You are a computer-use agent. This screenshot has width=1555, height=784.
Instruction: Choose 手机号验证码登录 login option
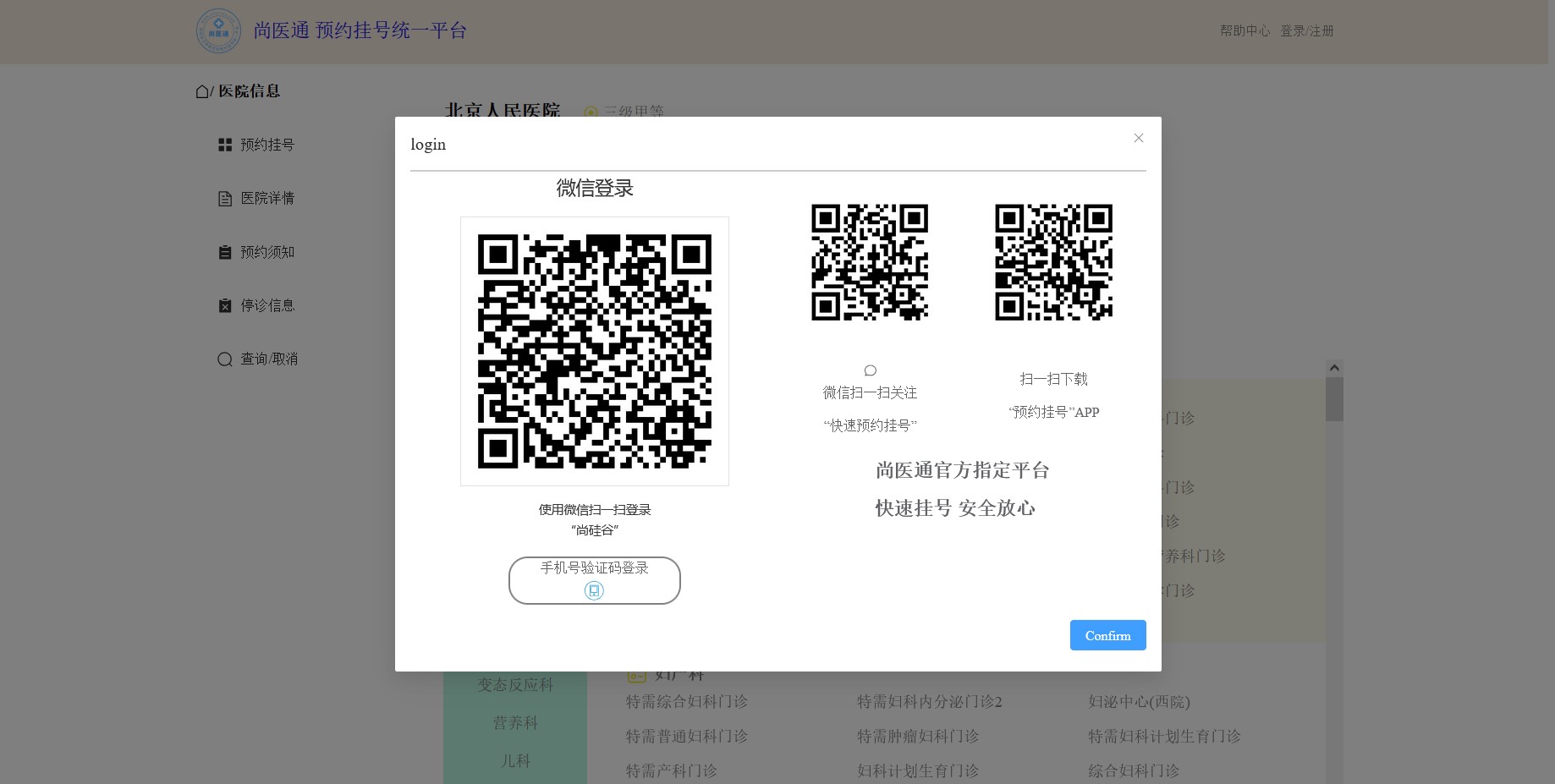coord(594,580)
